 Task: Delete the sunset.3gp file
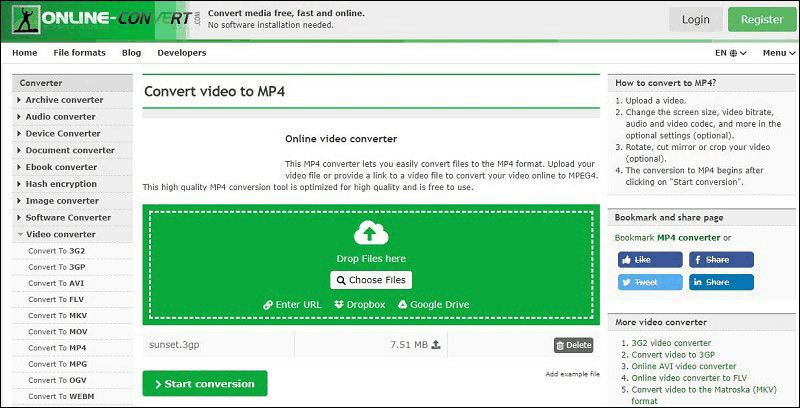573,345
